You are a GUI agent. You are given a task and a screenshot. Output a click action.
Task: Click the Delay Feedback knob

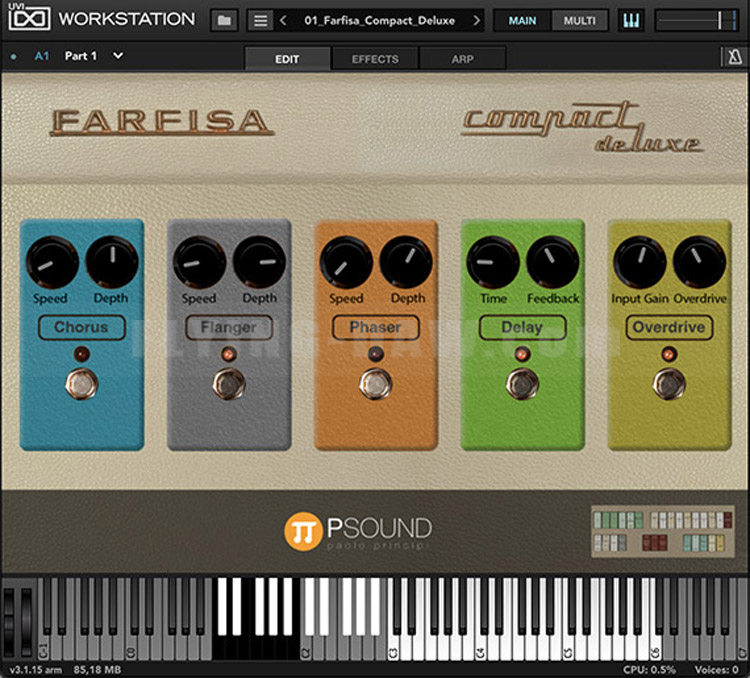point(552,262)
